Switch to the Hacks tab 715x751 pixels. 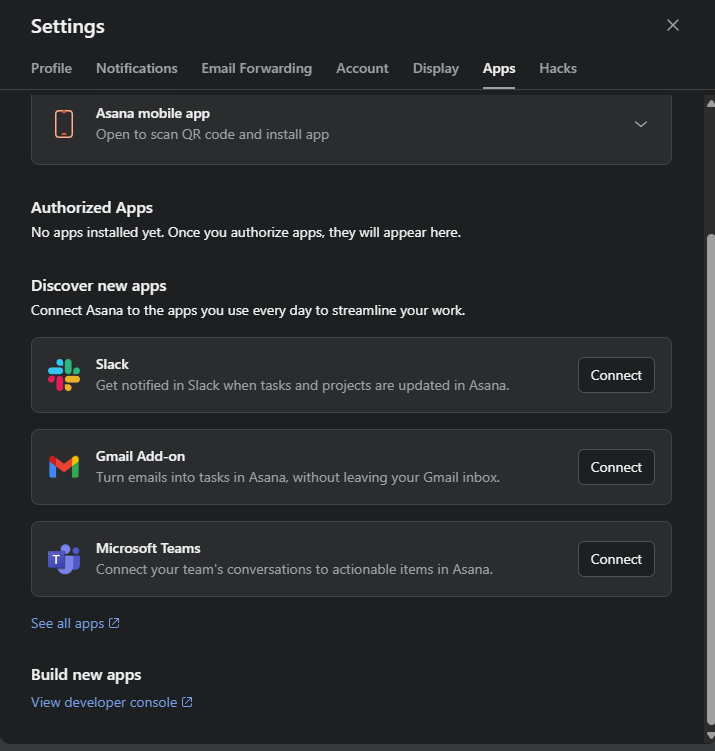558,68
